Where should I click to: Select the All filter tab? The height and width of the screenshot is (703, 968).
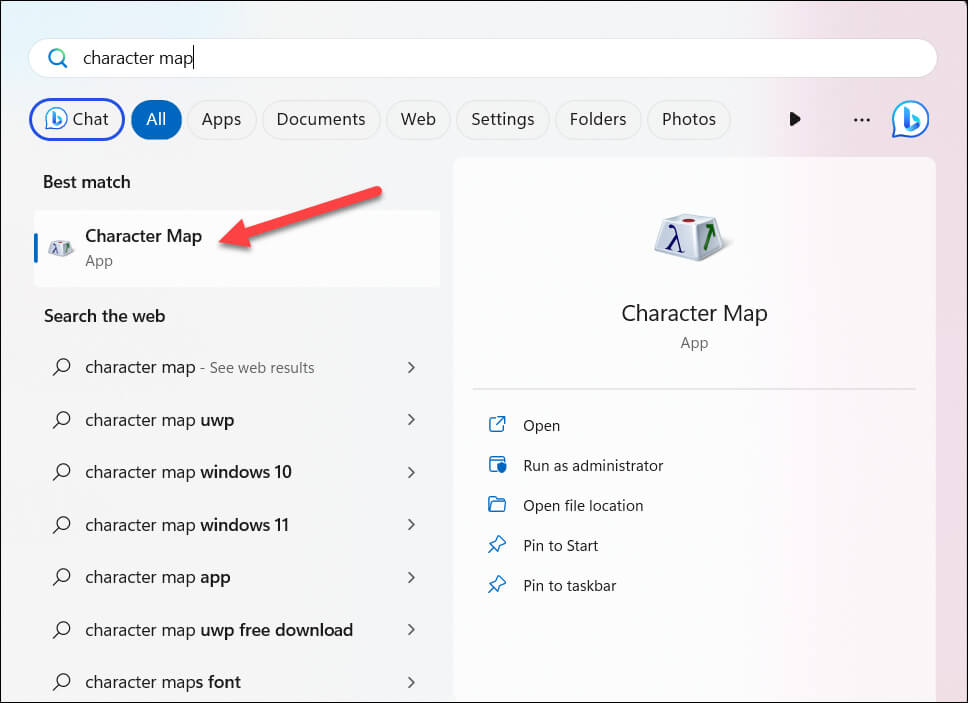tap(156, 119)
